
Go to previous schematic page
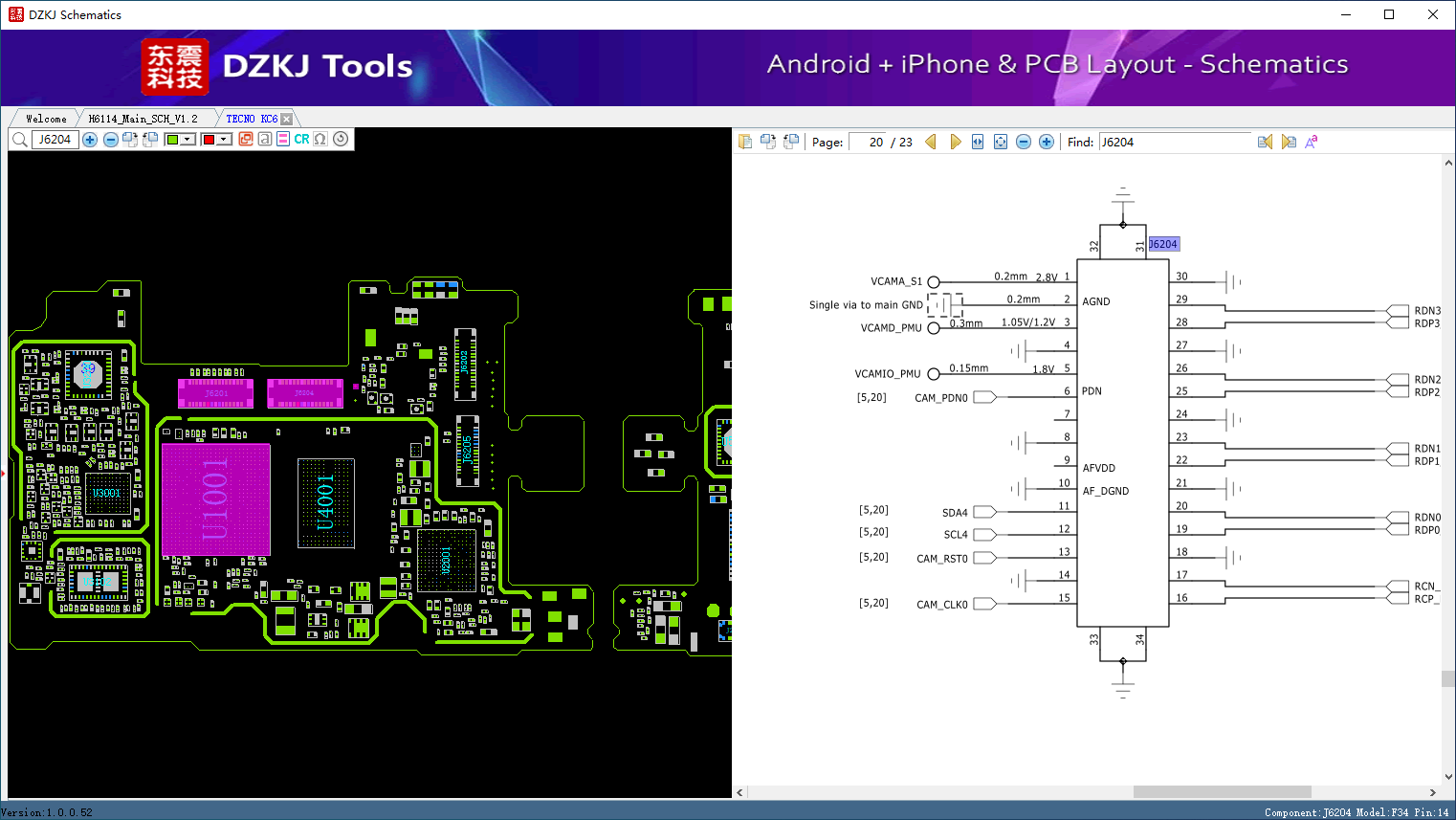click(931, 142)
